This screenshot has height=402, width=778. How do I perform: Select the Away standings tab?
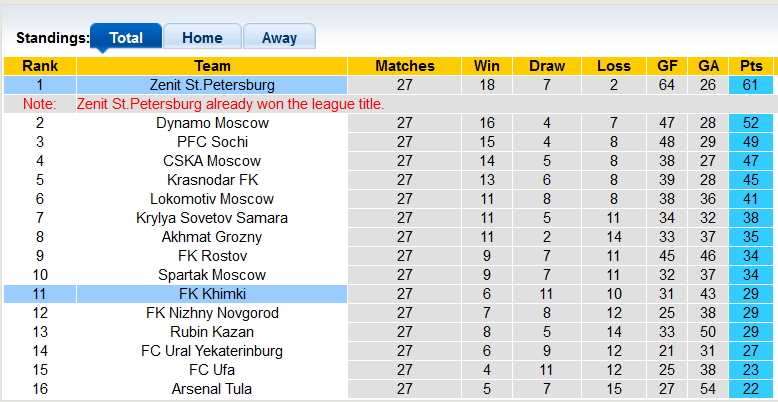[x=279, y=38]
